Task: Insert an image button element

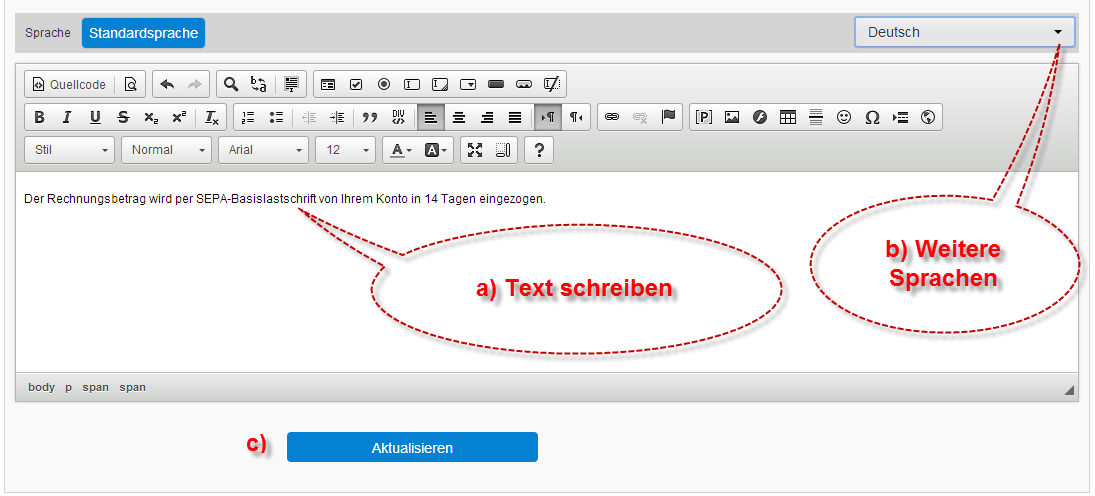Action: click(x=524, y=85)
